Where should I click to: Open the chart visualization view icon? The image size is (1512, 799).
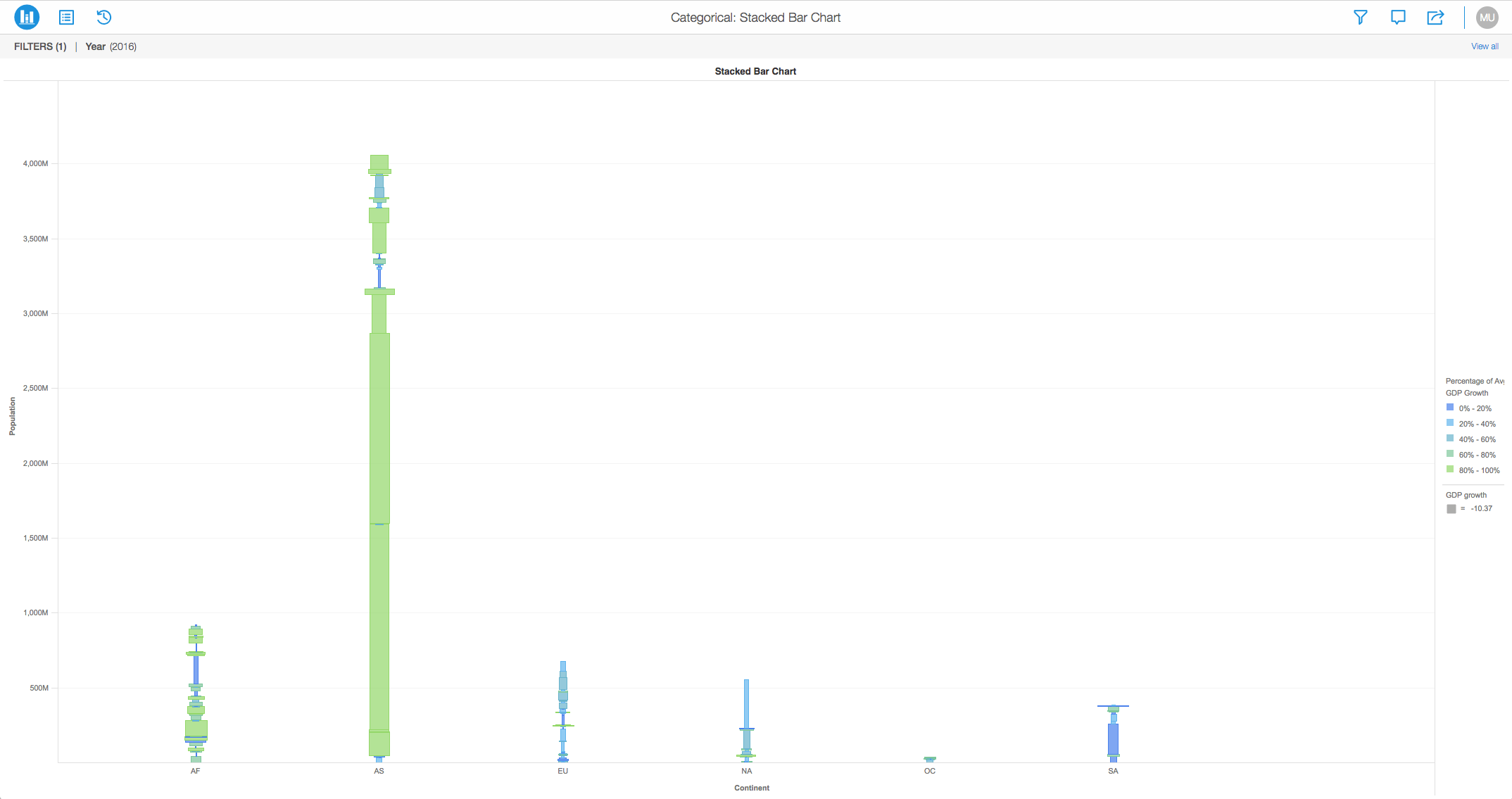(x=27, y=17)
